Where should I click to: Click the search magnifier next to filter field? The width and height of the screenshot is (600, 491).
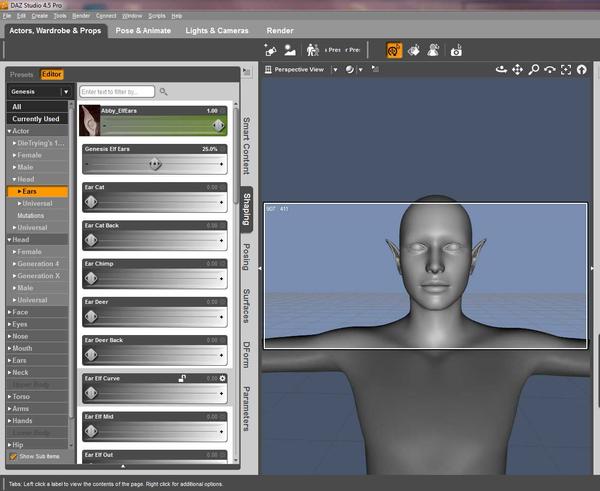(163, 91)
